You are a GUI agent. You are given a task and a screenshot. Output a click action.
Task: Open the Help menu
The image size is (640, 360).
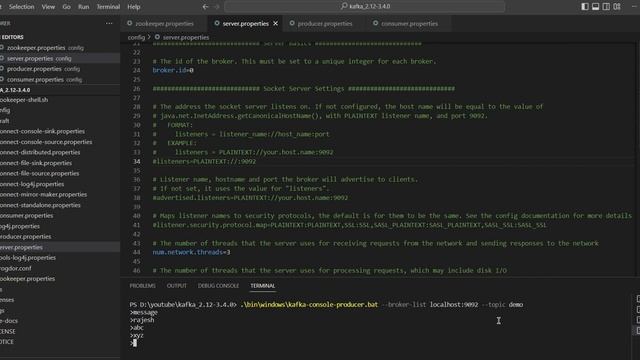pos(133,7)
